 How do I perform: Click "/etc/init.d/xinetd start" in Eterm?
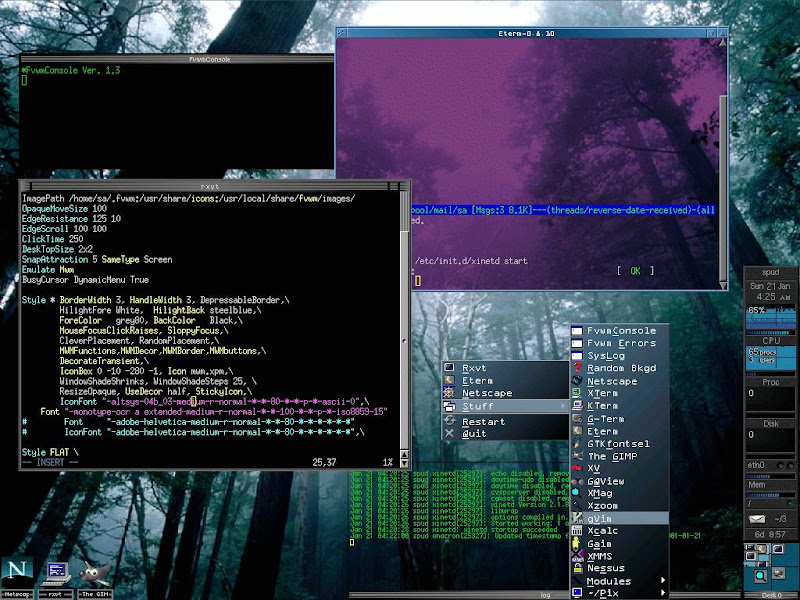pos(471,261)
